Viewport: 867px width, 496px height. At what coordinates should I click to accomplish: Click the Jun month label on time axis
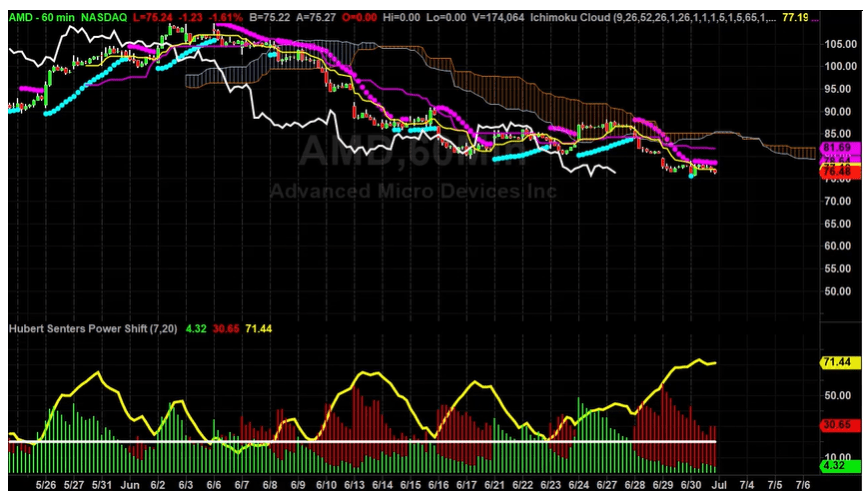point(129,485)
